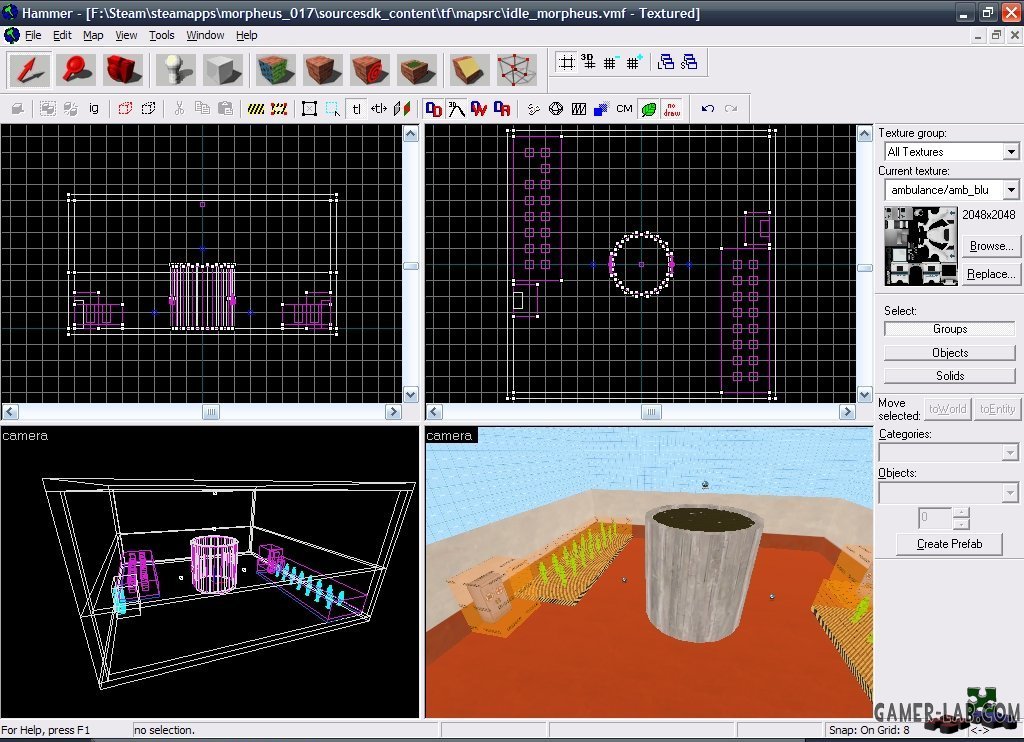This screenshot has width=1024, height=742.
Task: Open the Current texture dropdown
Action: pyautogui.click(x=1010, y=190)
